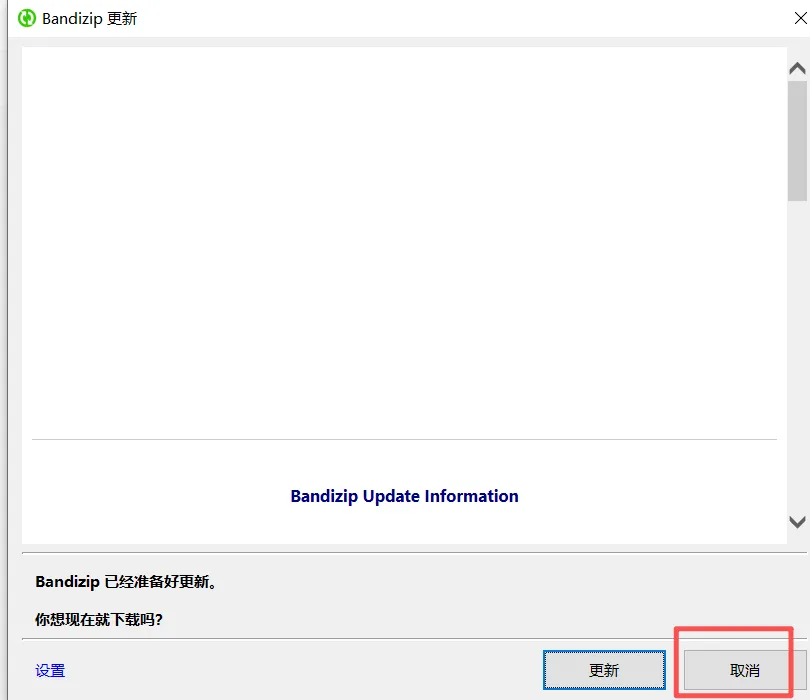This screenshot has width=810, height=700.
Task: Close the Bandizip update dialog
Action: point(800,19)
